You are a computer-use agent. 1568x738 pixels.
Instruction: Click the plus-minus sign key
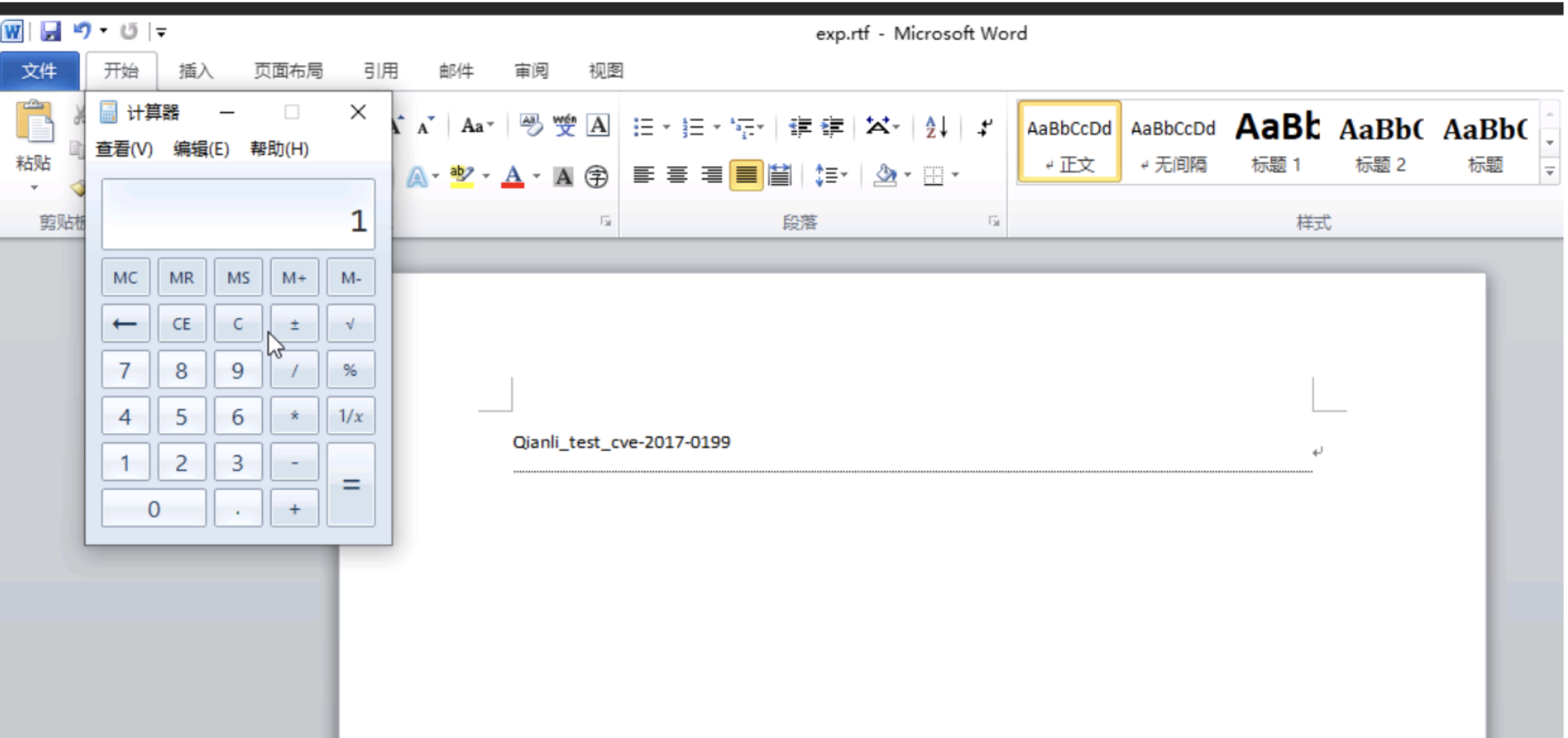[x=295, y=323]
